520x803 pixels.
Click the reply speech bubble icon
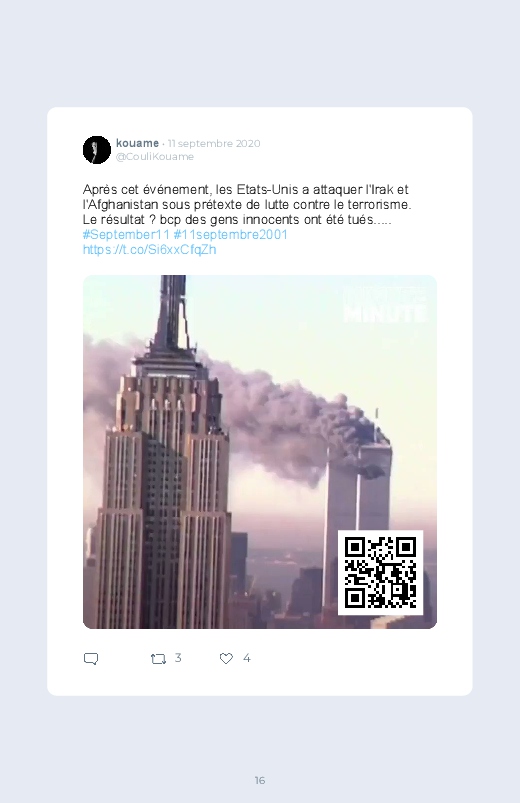pos(91,659)
